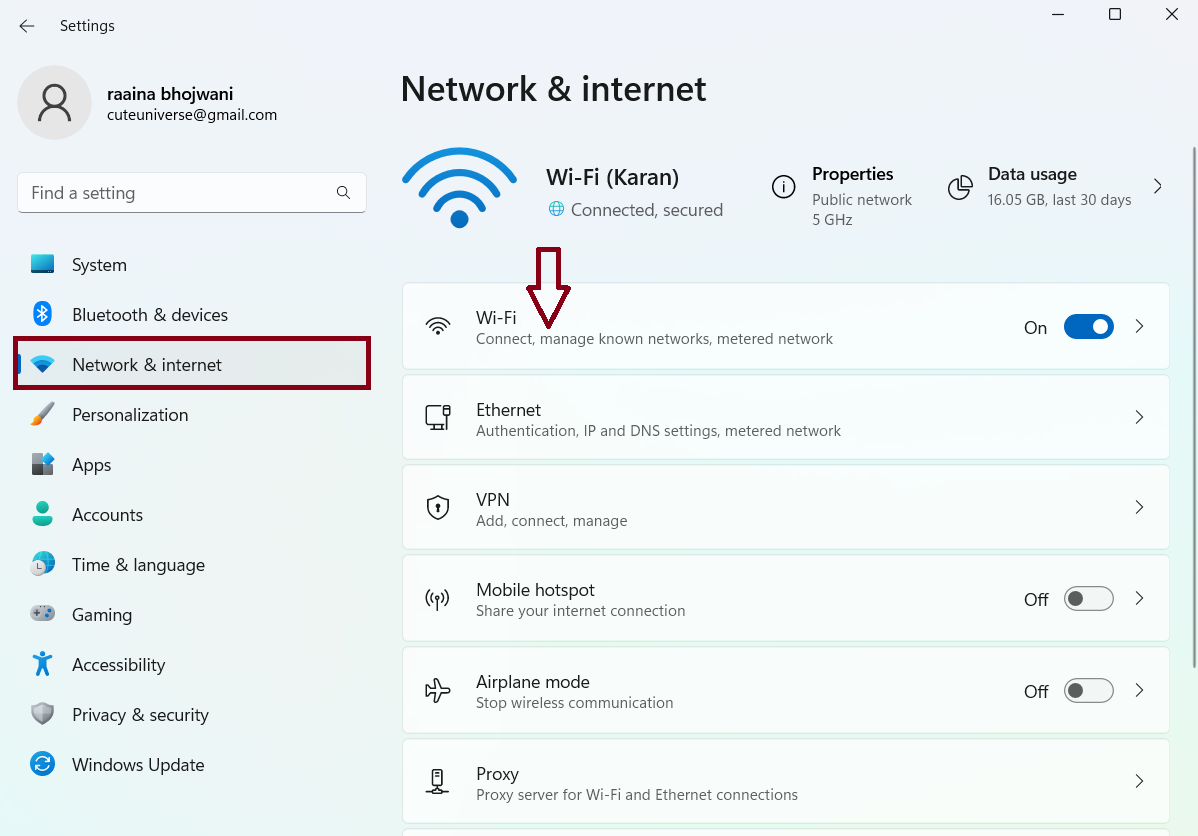This screenshot has width=1198, height=836.
Task: Open the VPN add, connect, manage row
Action: pyautogui.click(x=700, y=508)
